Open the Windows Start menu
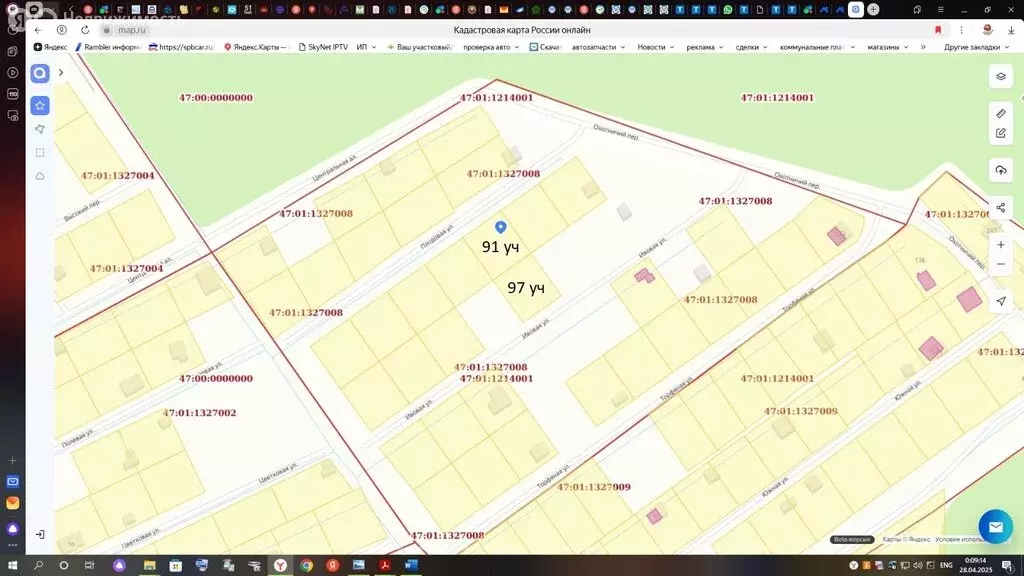 click(12, 566)
